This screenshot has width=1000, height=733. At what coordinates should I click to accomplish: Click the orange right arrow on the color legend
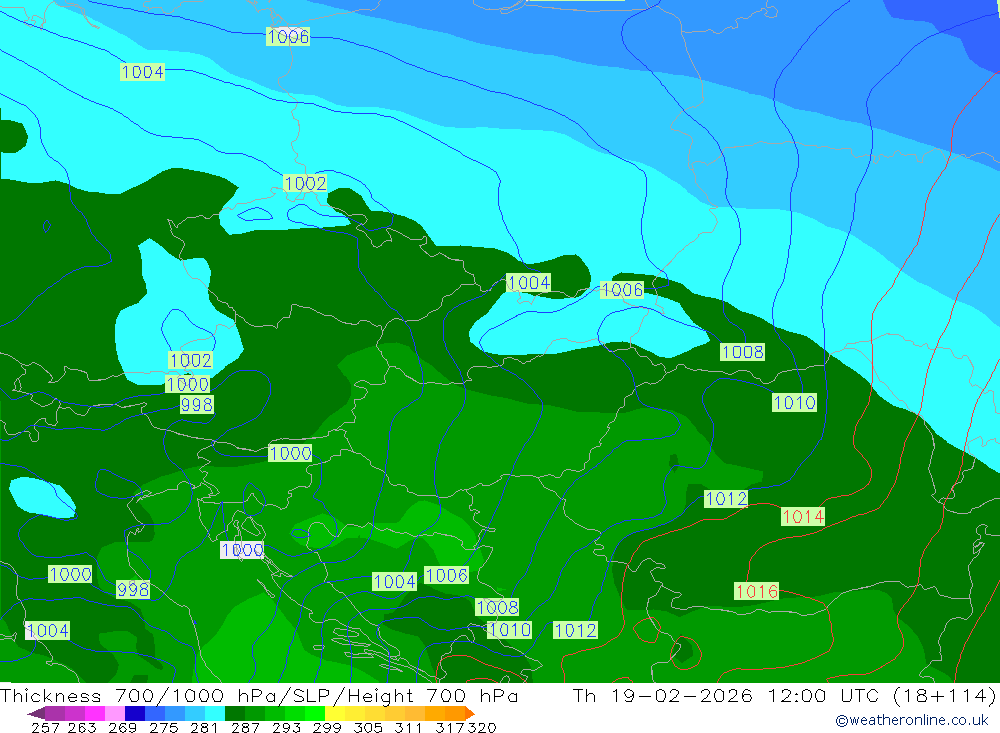pos(469,713)
